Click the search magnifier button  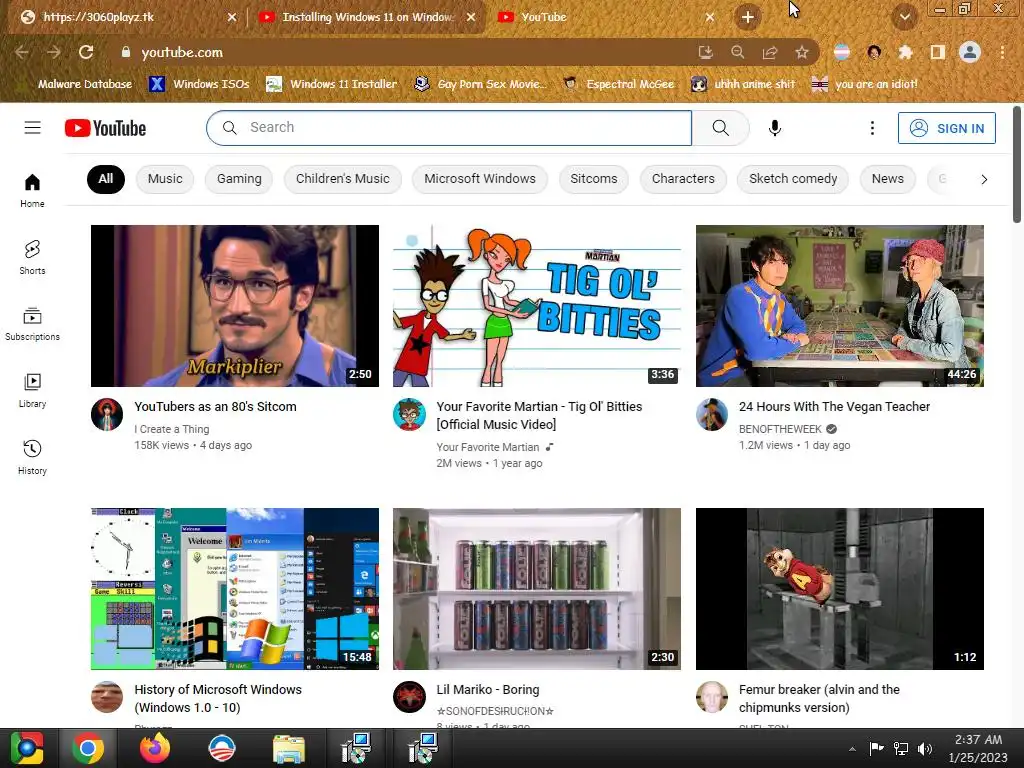coord(720,127)
